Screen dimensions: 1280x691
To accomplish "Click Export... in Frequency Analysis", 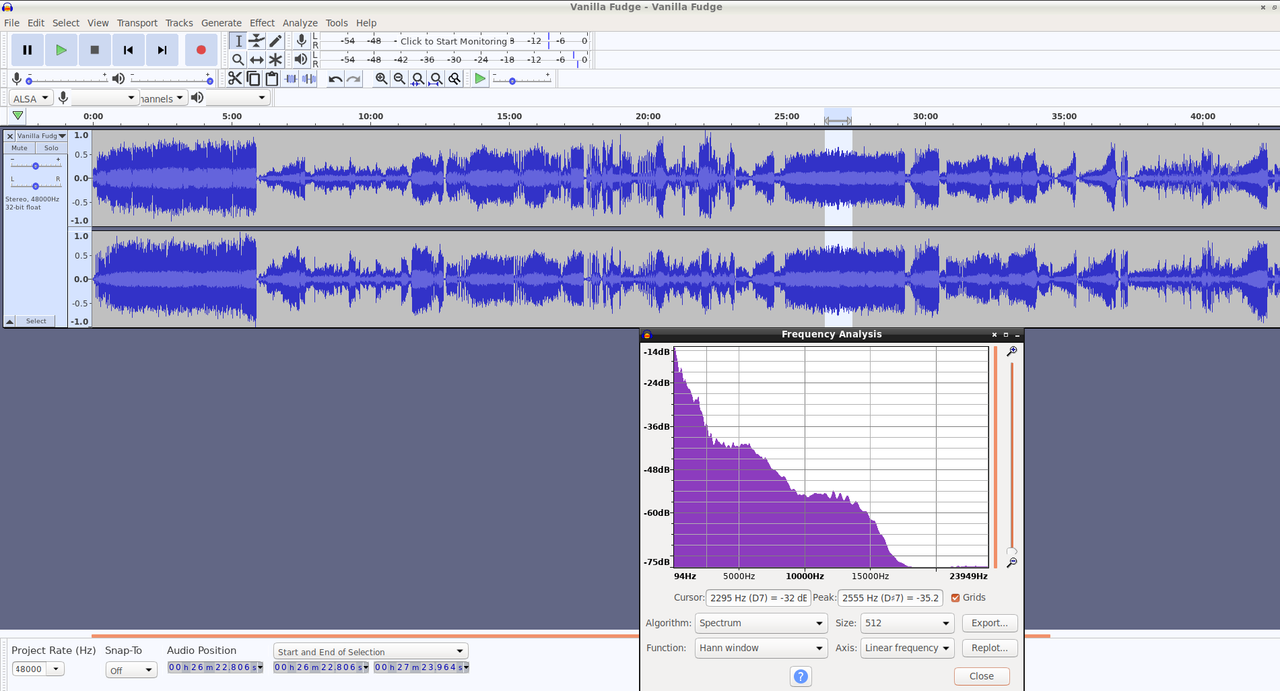I will [990, 623].
